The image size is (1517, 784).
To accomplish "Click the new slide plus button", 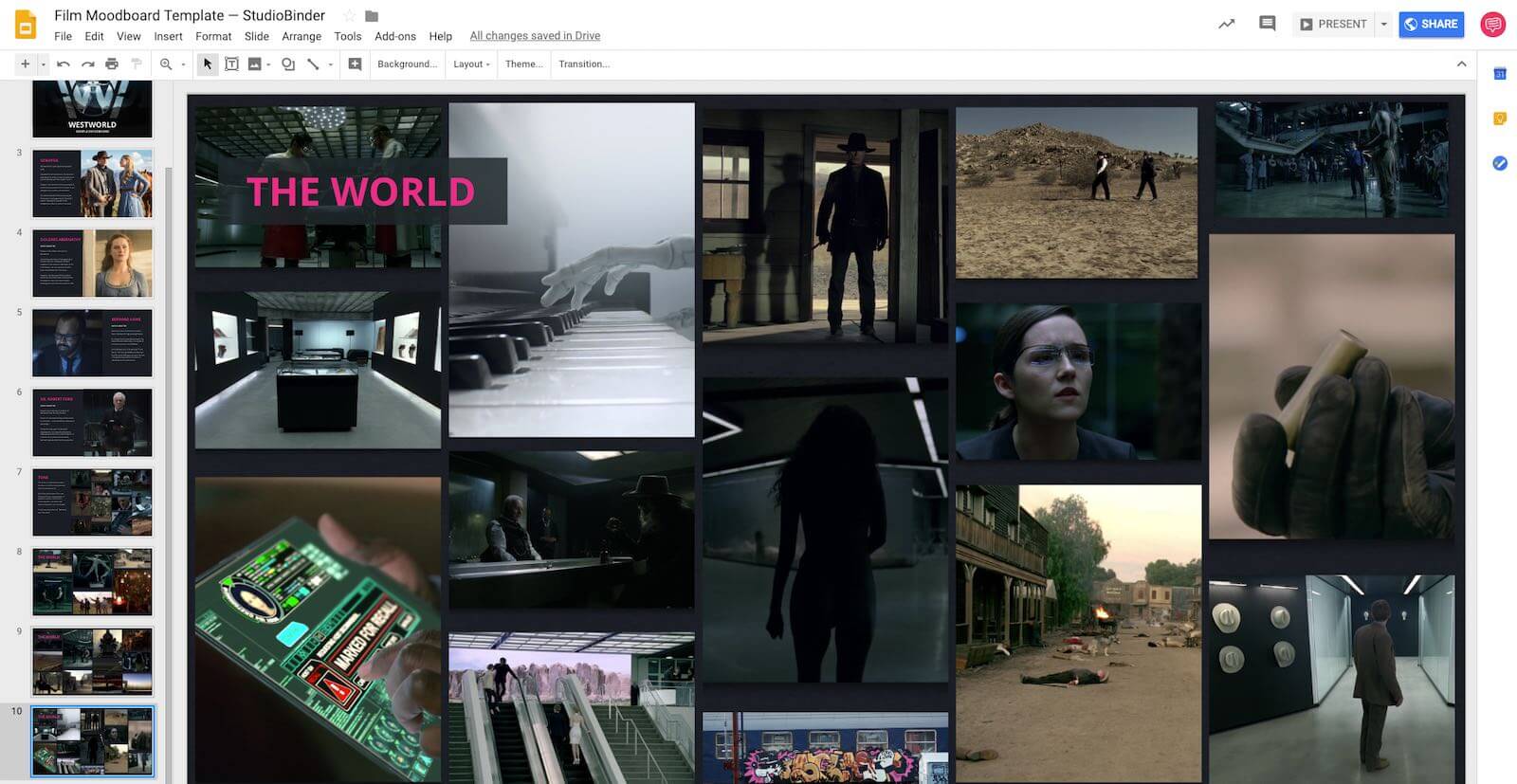I will (25, 64).
